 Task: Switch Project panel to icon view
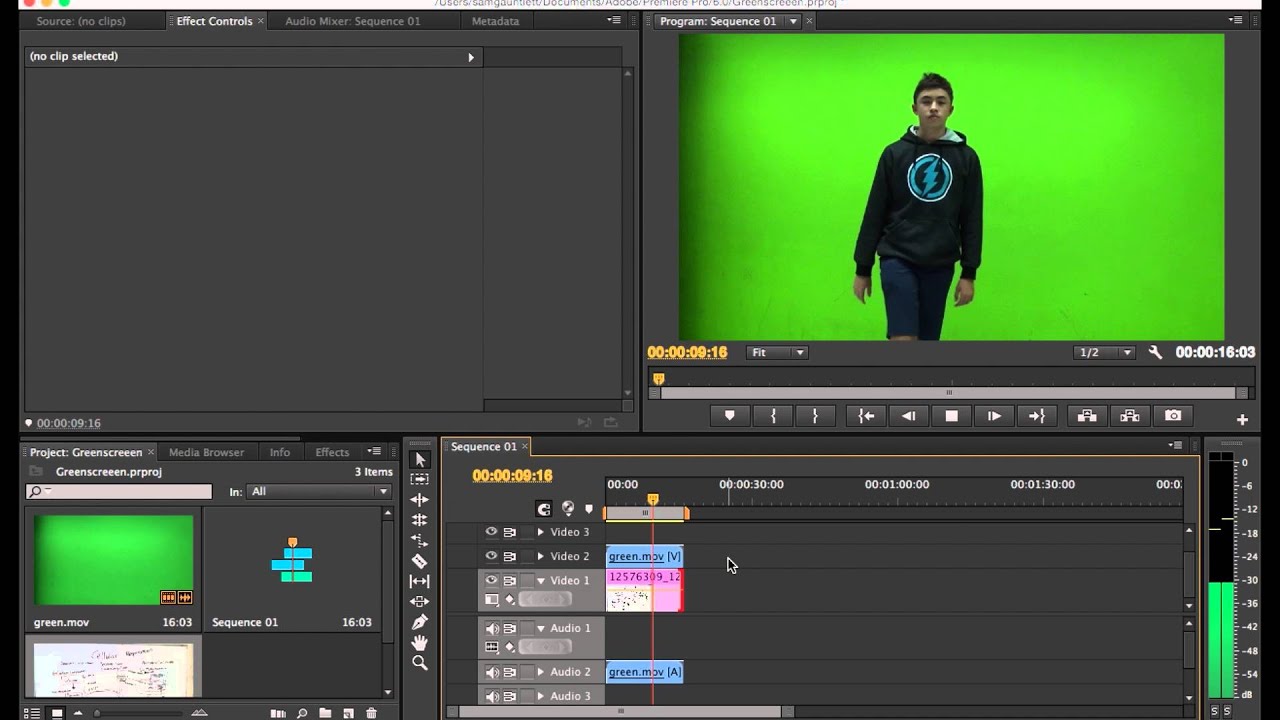pyautogui.click(x=56, y=713)
